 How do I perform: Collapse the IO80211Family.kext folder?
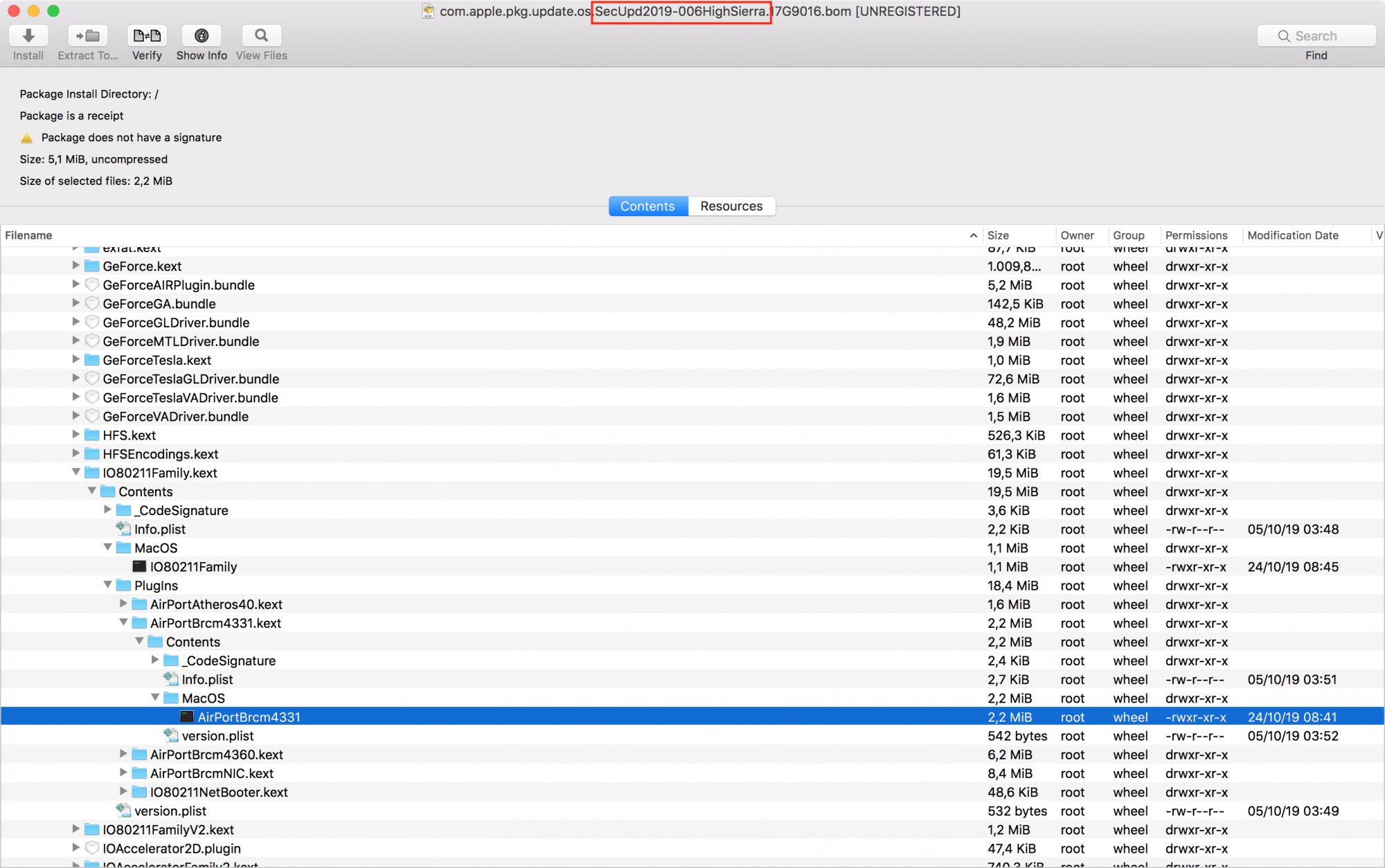[76, 473]
